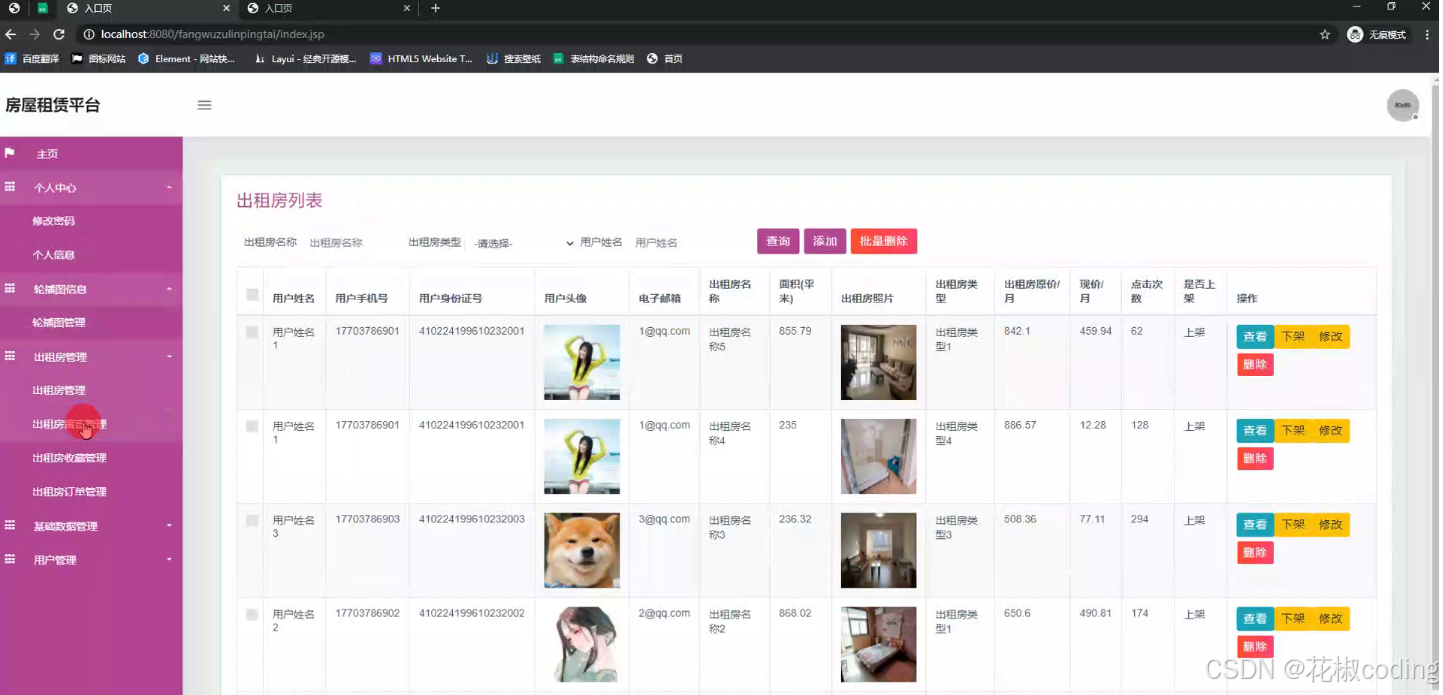Click the 查询 search button
Viewport: 1443px width, 695px height.
[x=777, y=241]
